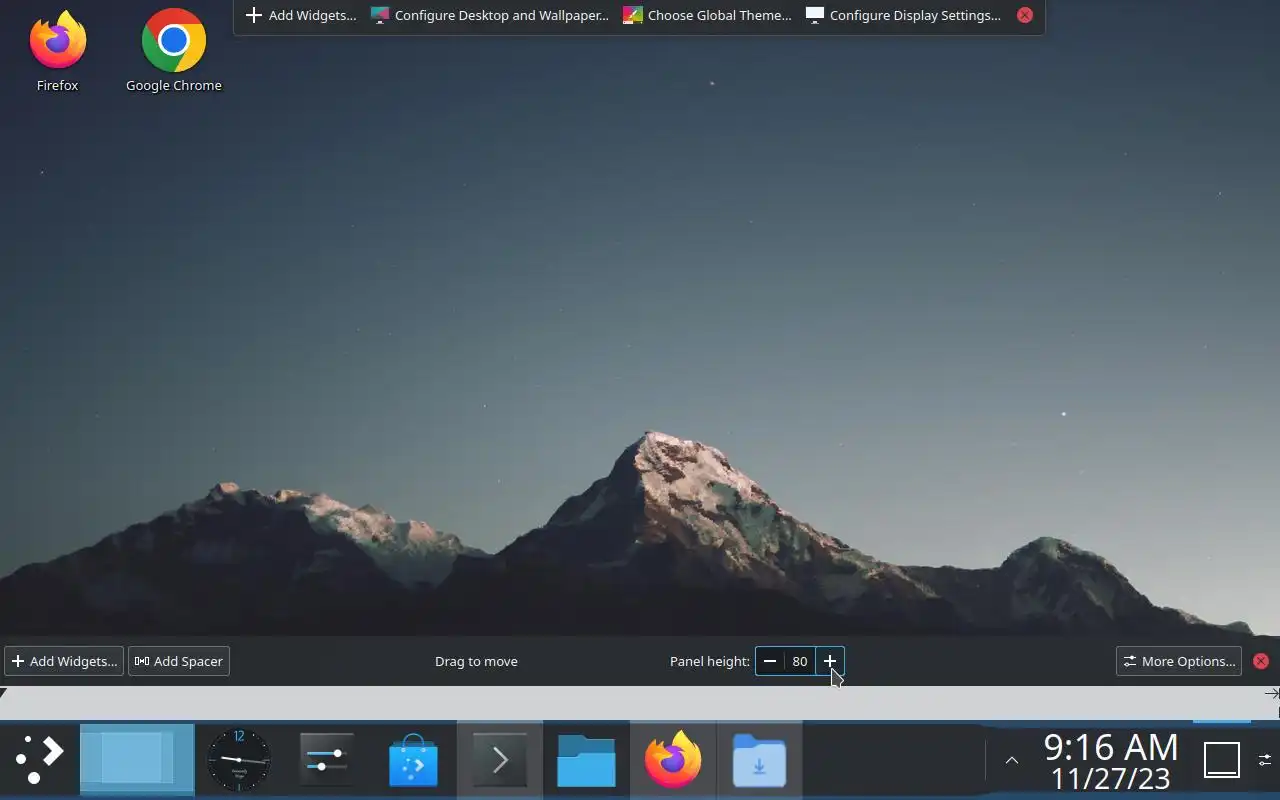This screenshot has width=1280, height=800.
Task: Click the Show Desktop widget
Action: tap(1221, 760)
